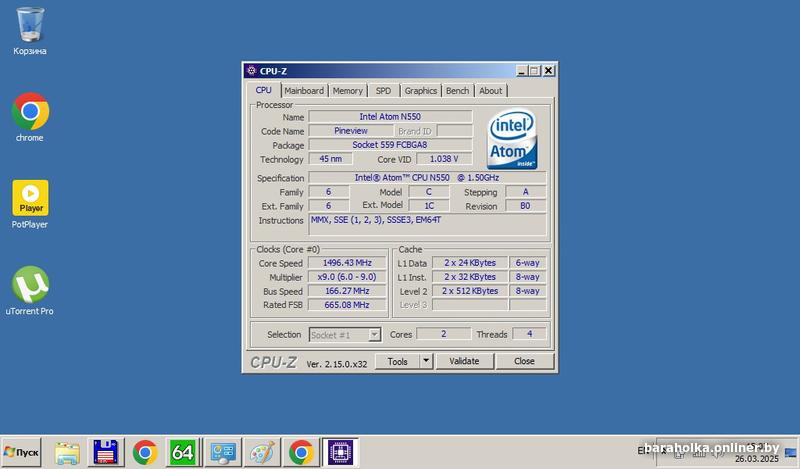The image size is (800, 469).
Task: Open Chrome taskbar icon beside the floppy disk
Action: (145, 452)
